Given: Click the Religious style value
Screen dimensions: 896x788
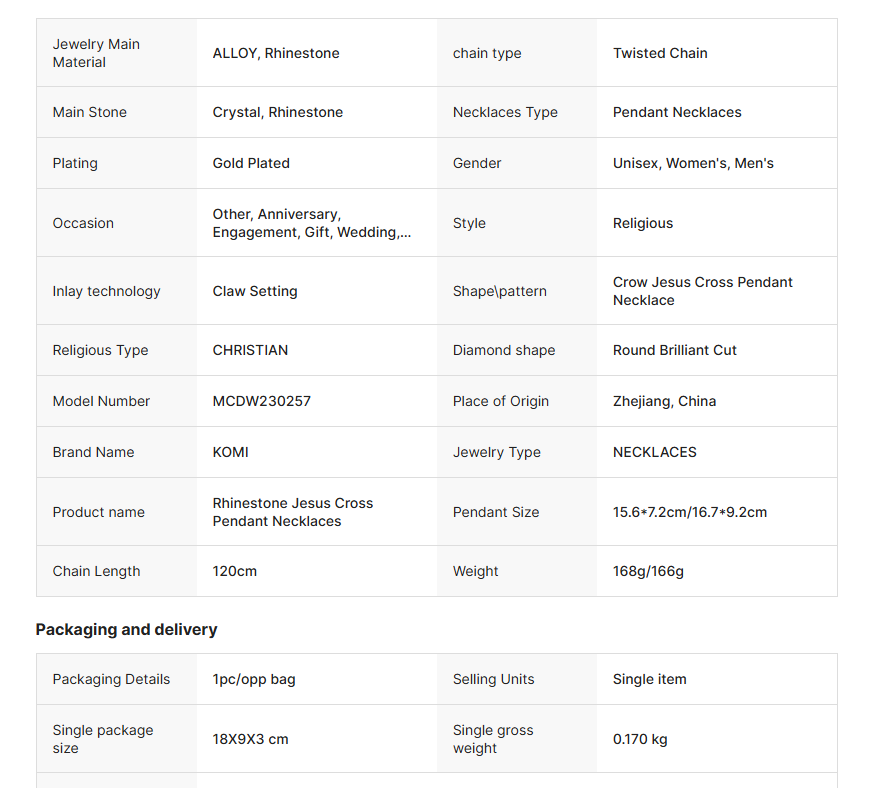Looking at the screenshot, I should tap(643, 223).
